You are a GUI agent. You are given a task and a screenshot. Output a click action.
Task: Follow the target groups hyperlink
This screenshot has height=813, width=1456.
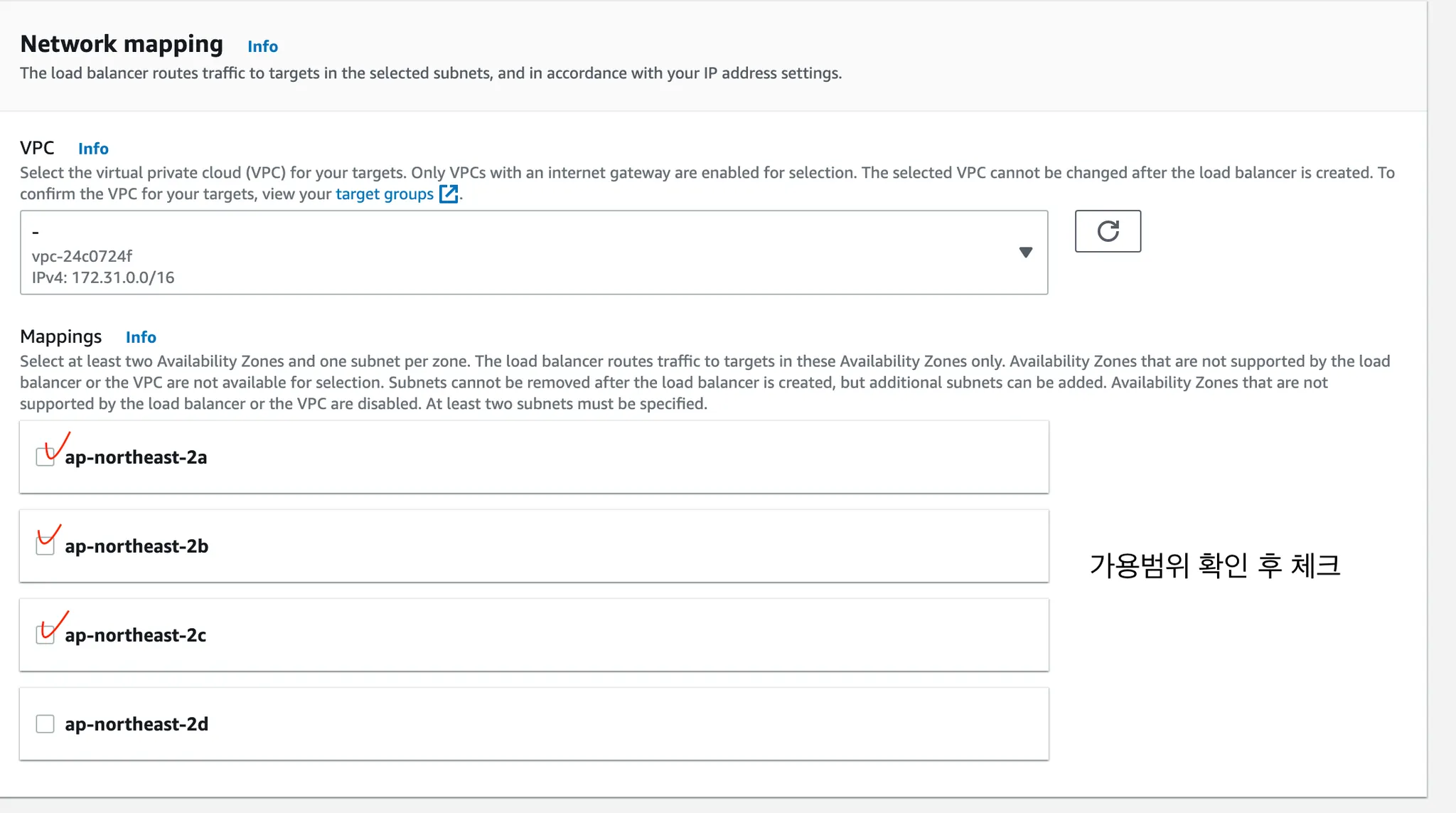[x=384, y=194]
